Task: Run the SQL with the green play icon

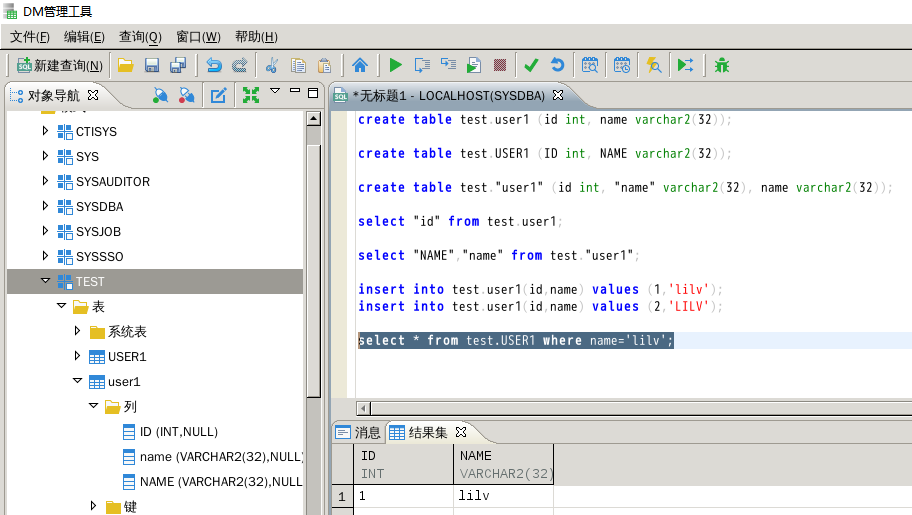Action: click(396, 65)
